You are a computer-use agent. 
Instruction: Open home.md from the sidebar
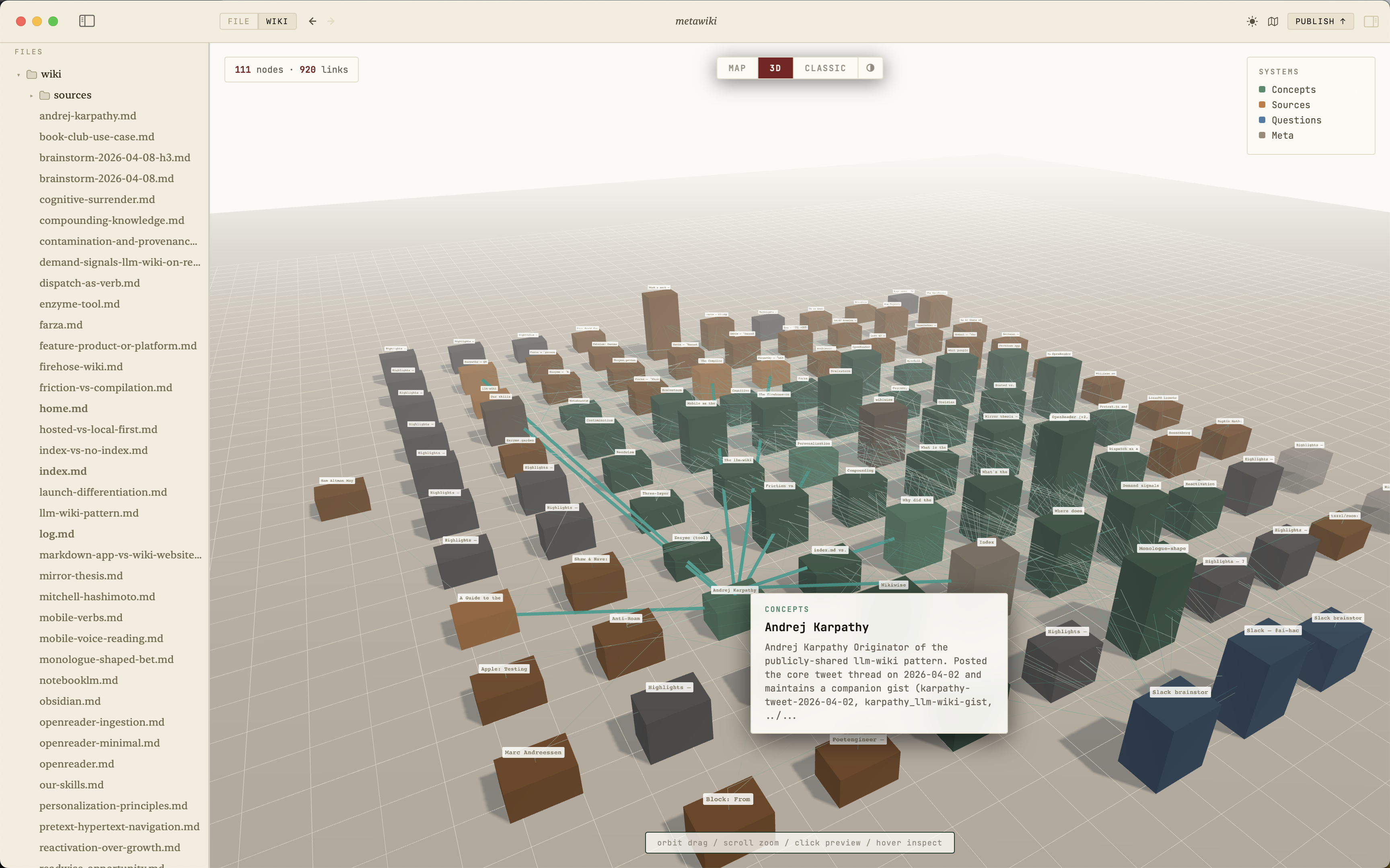pyautogui.click(x=64, y=408)
